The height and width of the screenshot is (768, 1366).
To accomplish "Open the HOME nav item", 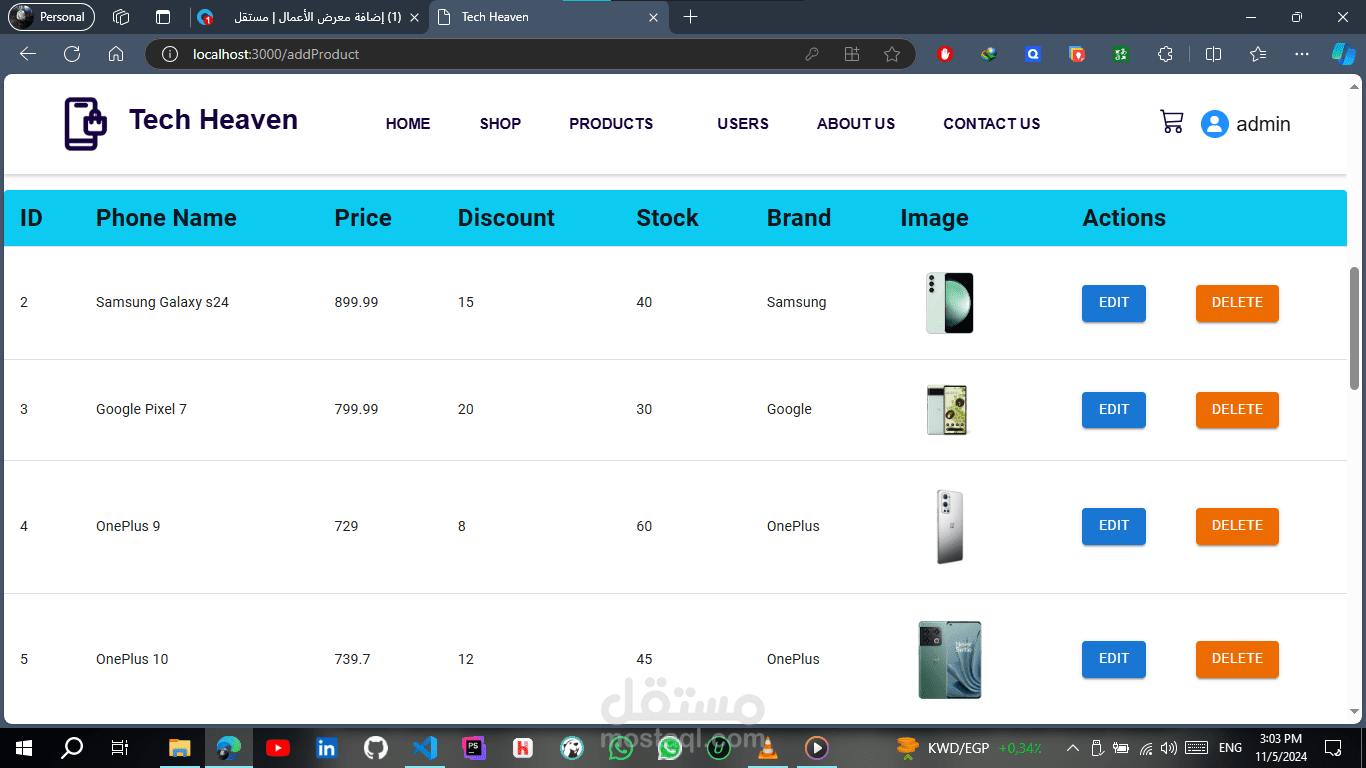I will tap(408, 124).
